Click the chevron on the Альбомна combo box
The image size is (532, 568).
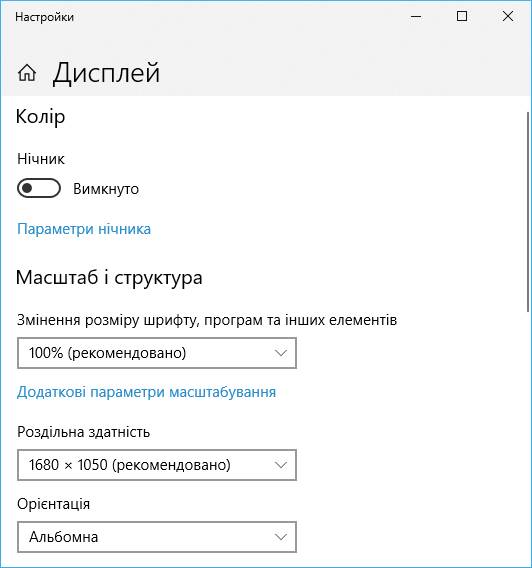point(281,536)
